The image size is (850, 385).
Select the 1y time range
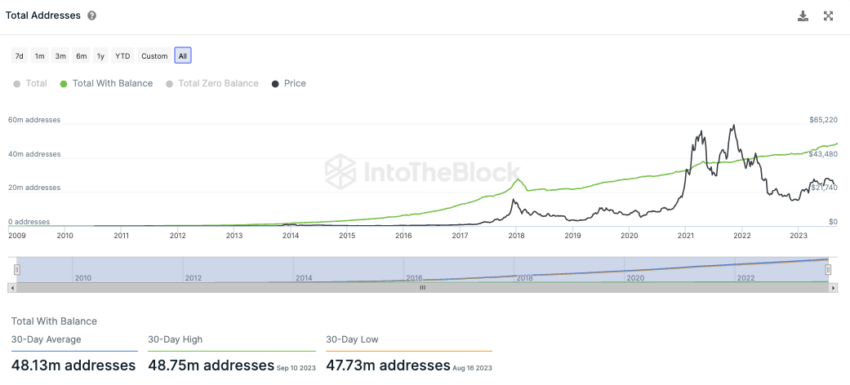coord(100,56)
